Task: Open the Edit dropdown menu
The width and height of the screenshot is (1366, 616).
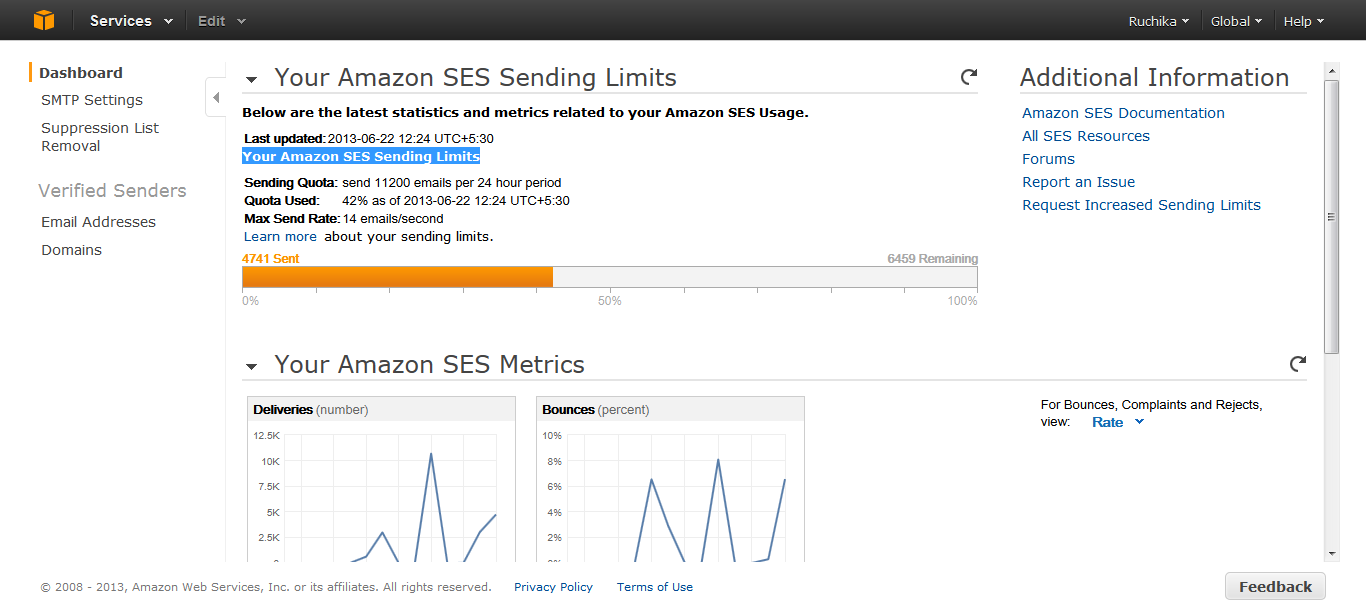Action: [x=221, y=21]
